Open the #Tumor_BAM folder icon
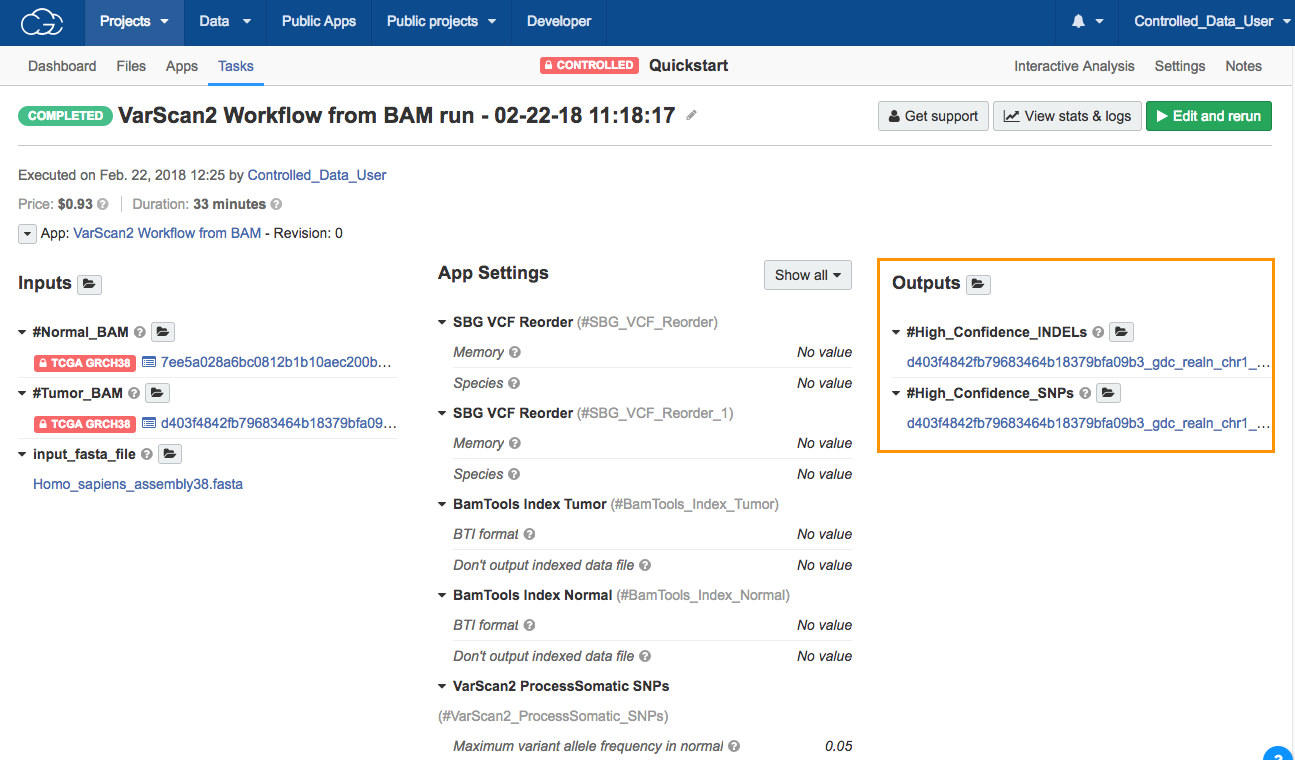The width and height of the screenshot is (1295, 760). (158, 393)
